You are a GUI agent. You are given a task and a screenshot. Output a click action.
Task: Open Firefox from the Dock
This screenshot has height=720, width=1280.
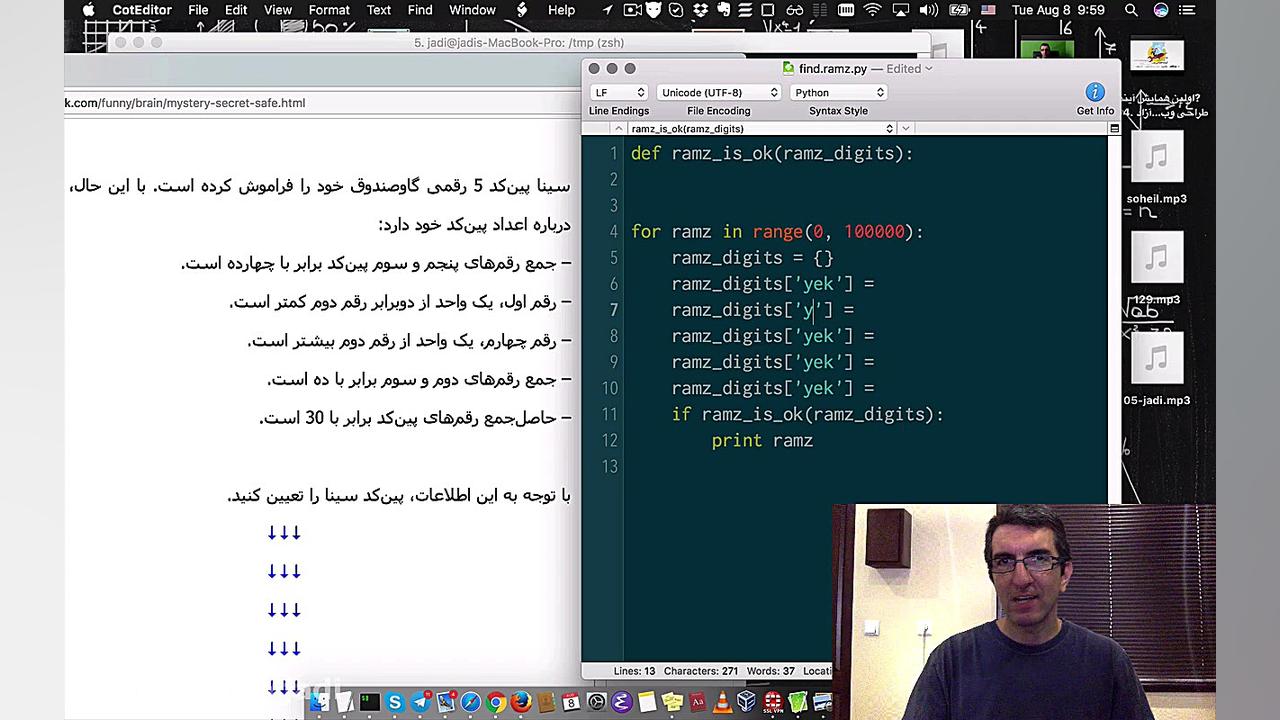(x=520, y=702)
